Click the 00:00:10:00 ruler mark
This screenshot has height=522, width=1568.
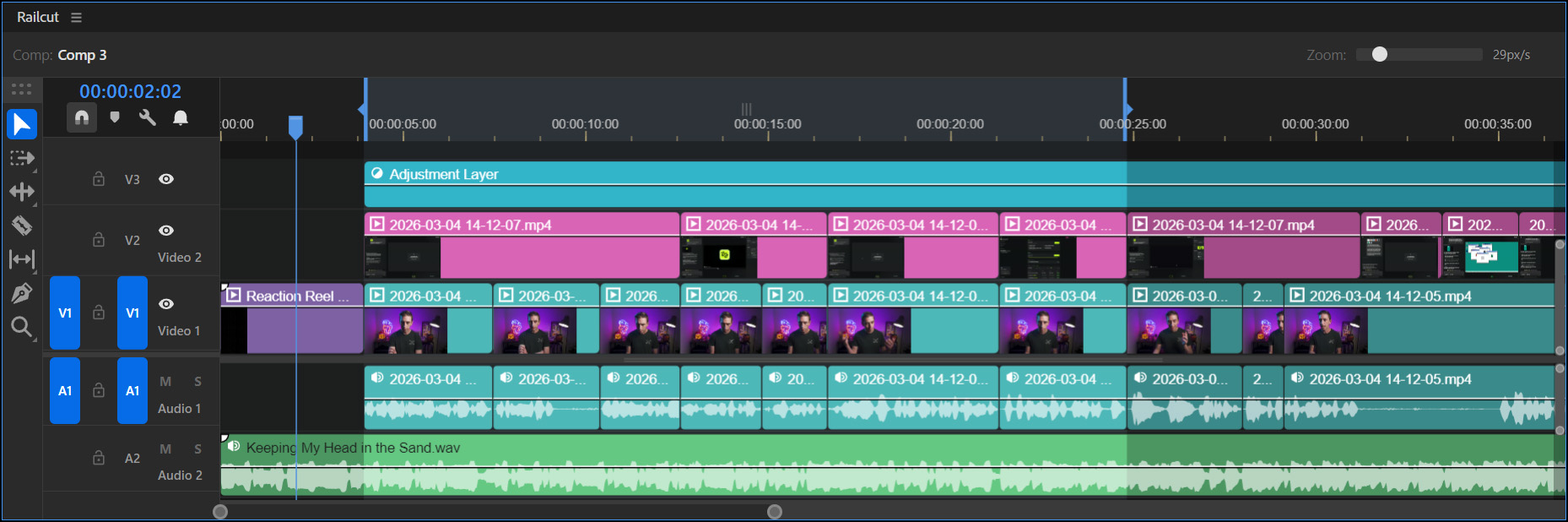pyautogui.click(x=585, y=124)
